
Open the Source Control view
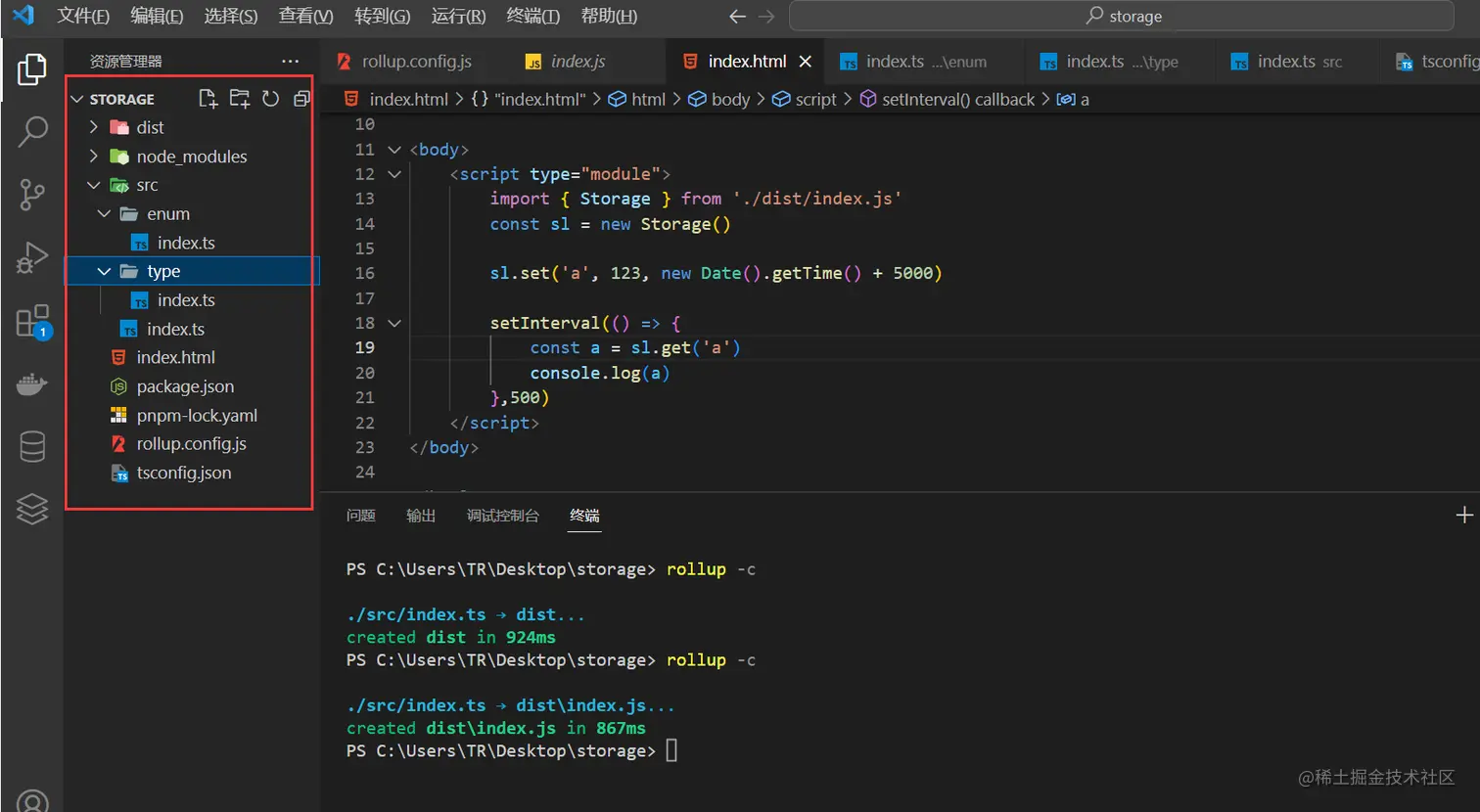pos(32,195)
